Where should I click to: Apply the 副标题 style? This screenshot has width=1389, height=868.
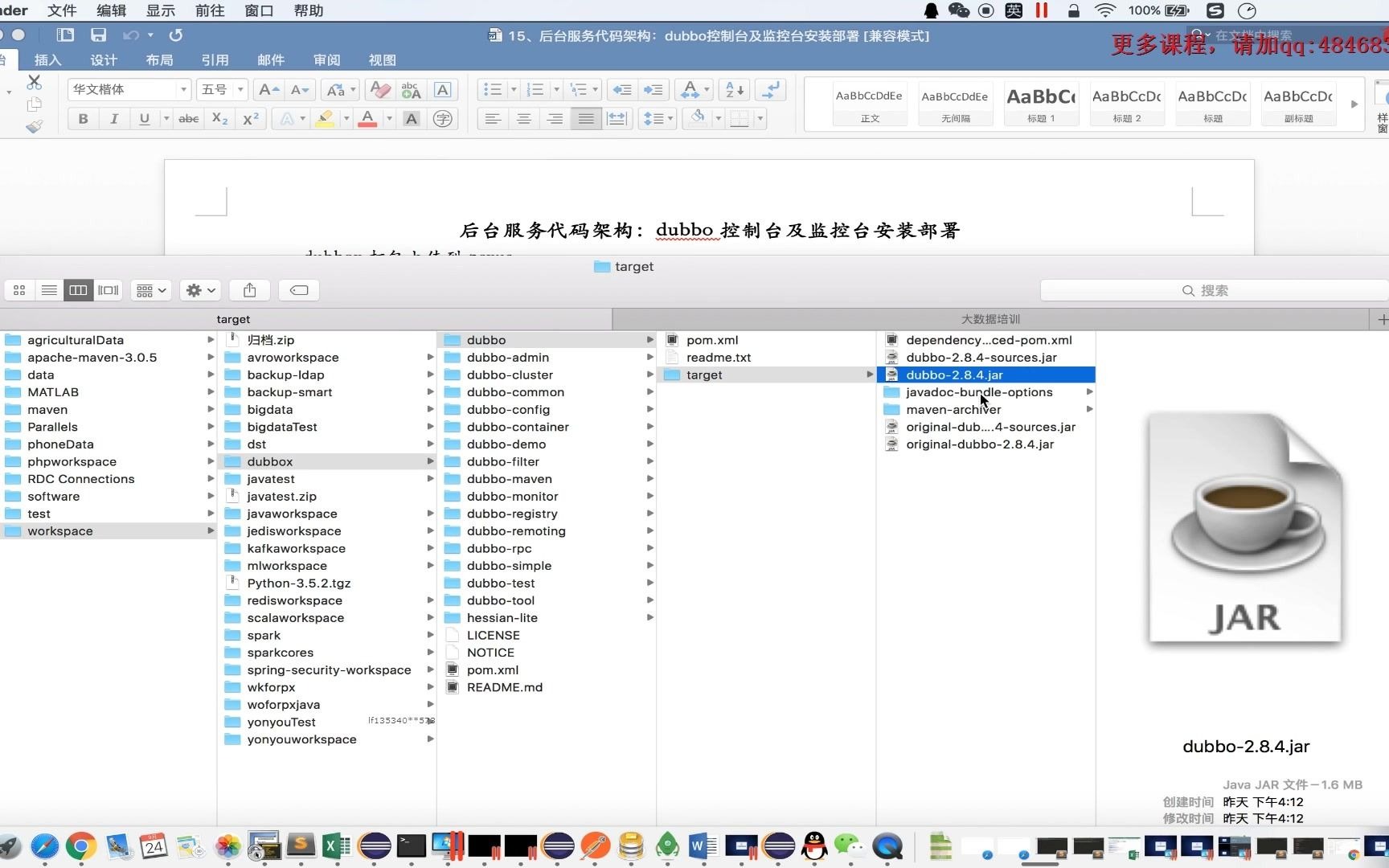click(1298, 104)
